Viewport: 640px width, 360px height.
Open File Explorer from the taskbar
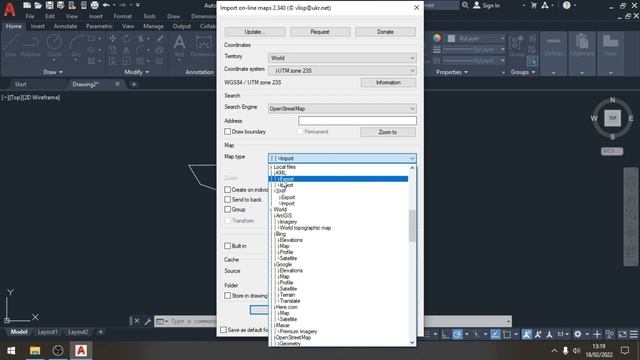pyautogui.click(x=35, y=350)
